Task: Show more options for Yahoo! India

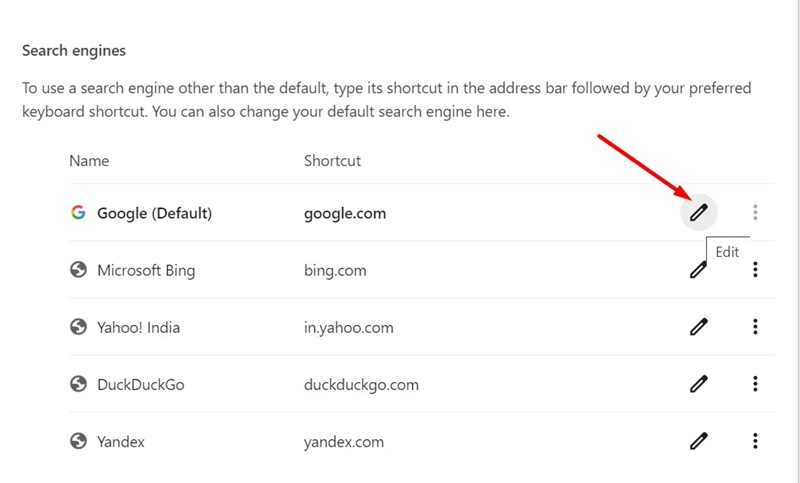Action: (x=755, y=326)
